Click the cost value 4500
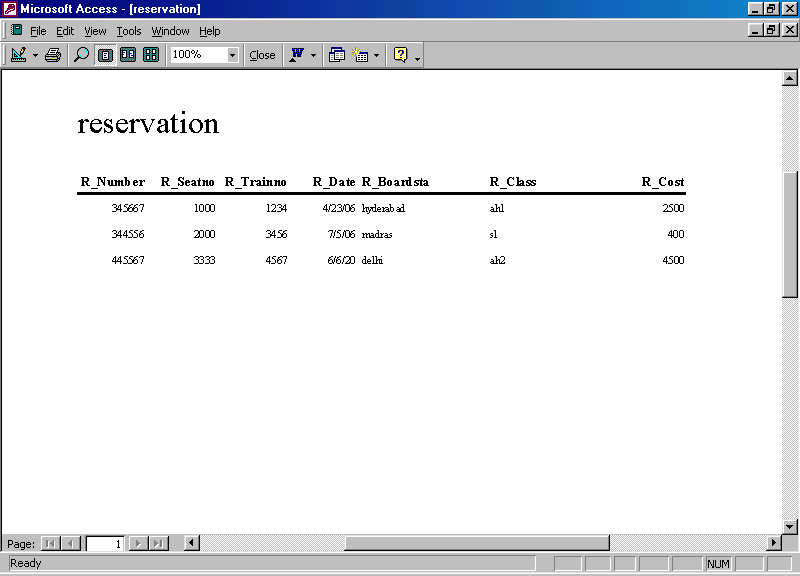This screenshot has width=800, height=576. click(673, 260)
